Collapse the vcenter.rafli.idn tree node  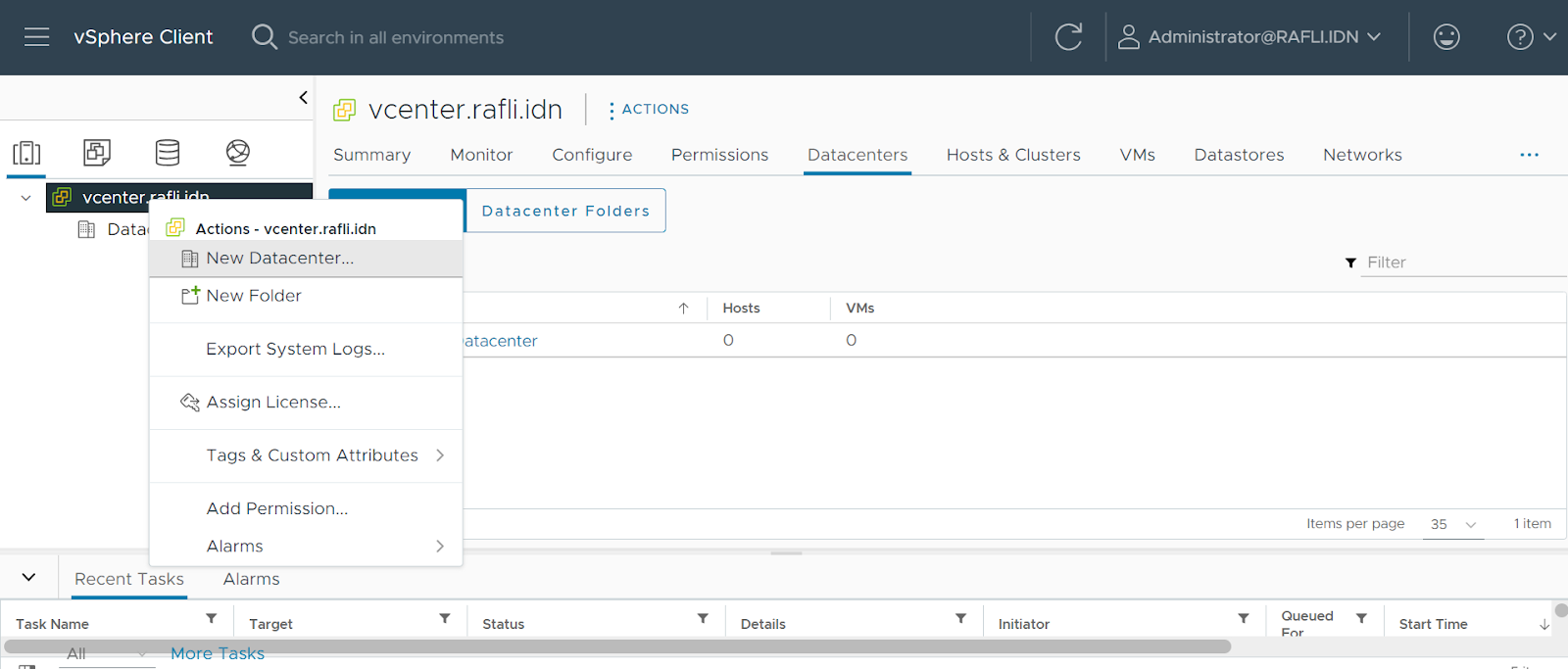coord(25,198)
